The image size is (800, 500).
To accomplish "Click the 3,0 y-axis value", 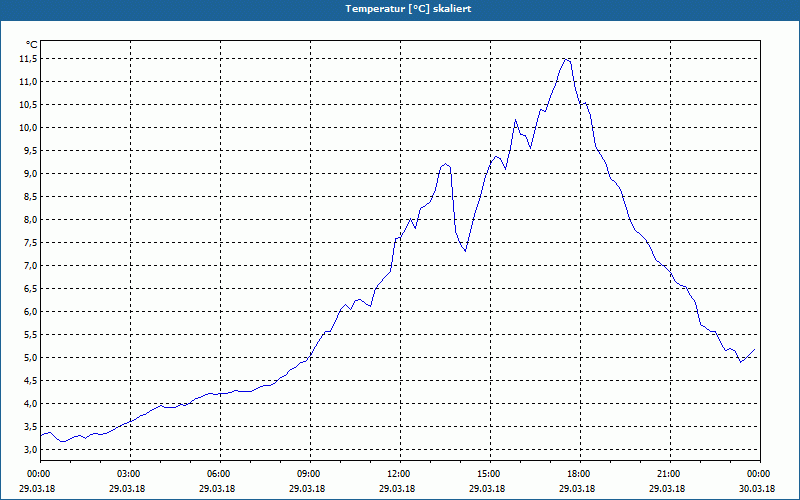I will [30, 449].
